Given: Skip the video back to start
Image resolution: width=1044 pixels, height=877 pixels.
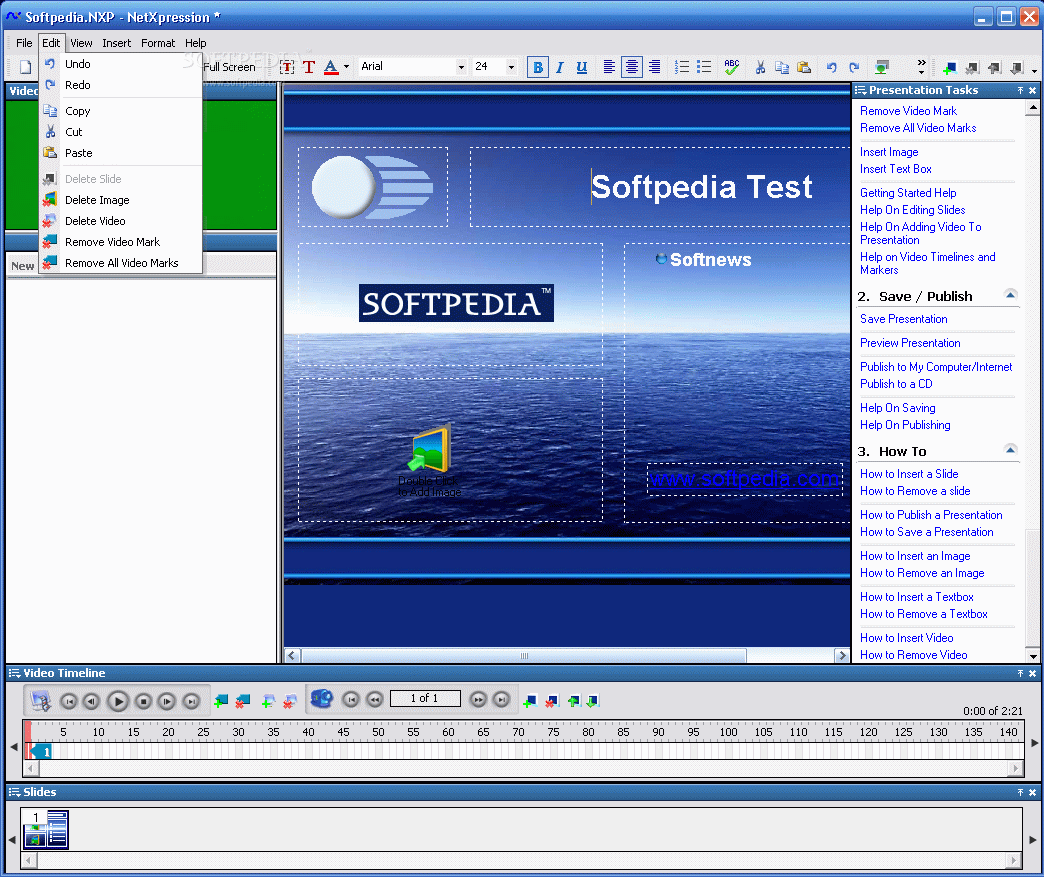Looking at the screenshot, I should (69, 701).
